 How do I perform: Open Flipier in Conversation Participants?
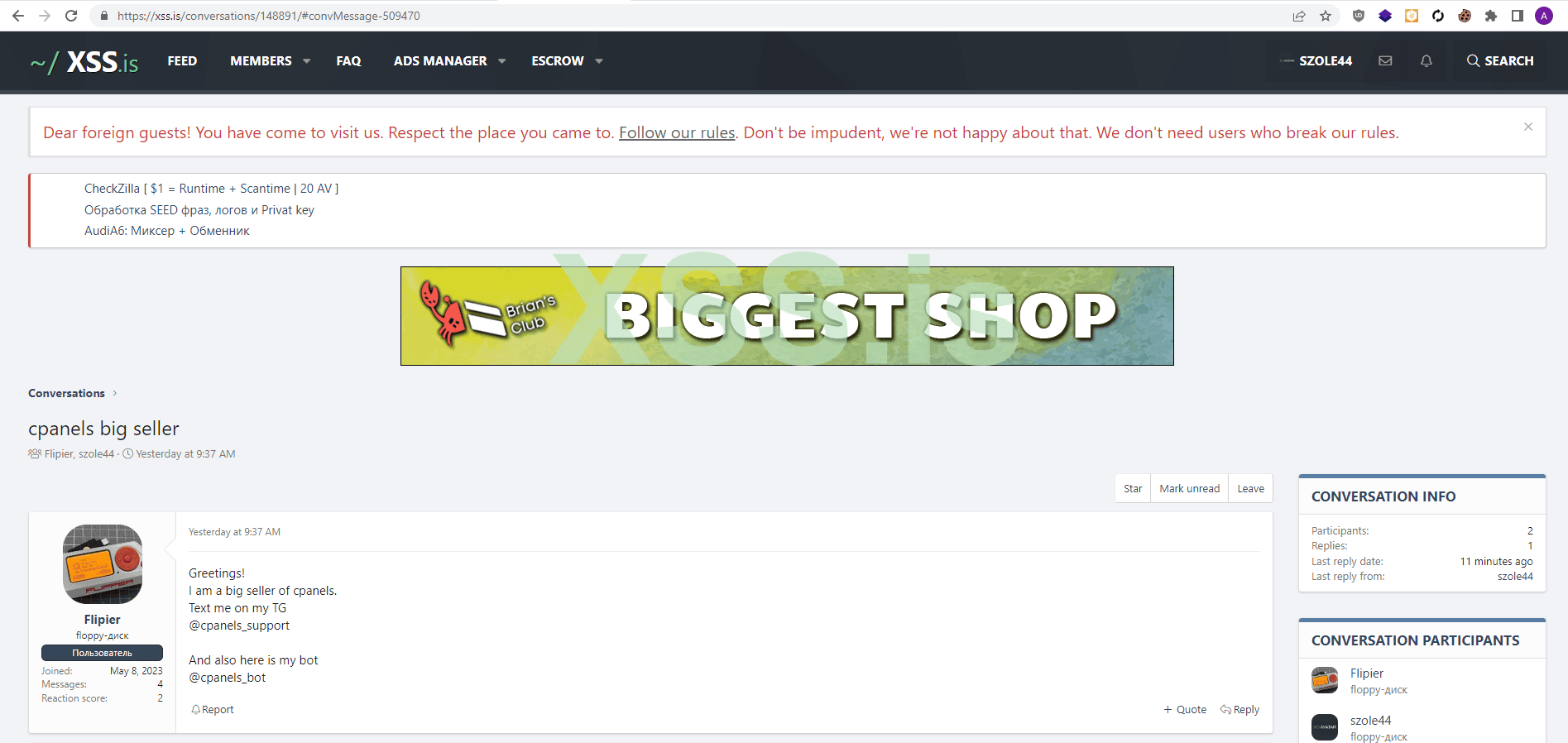pos(1367,673)
